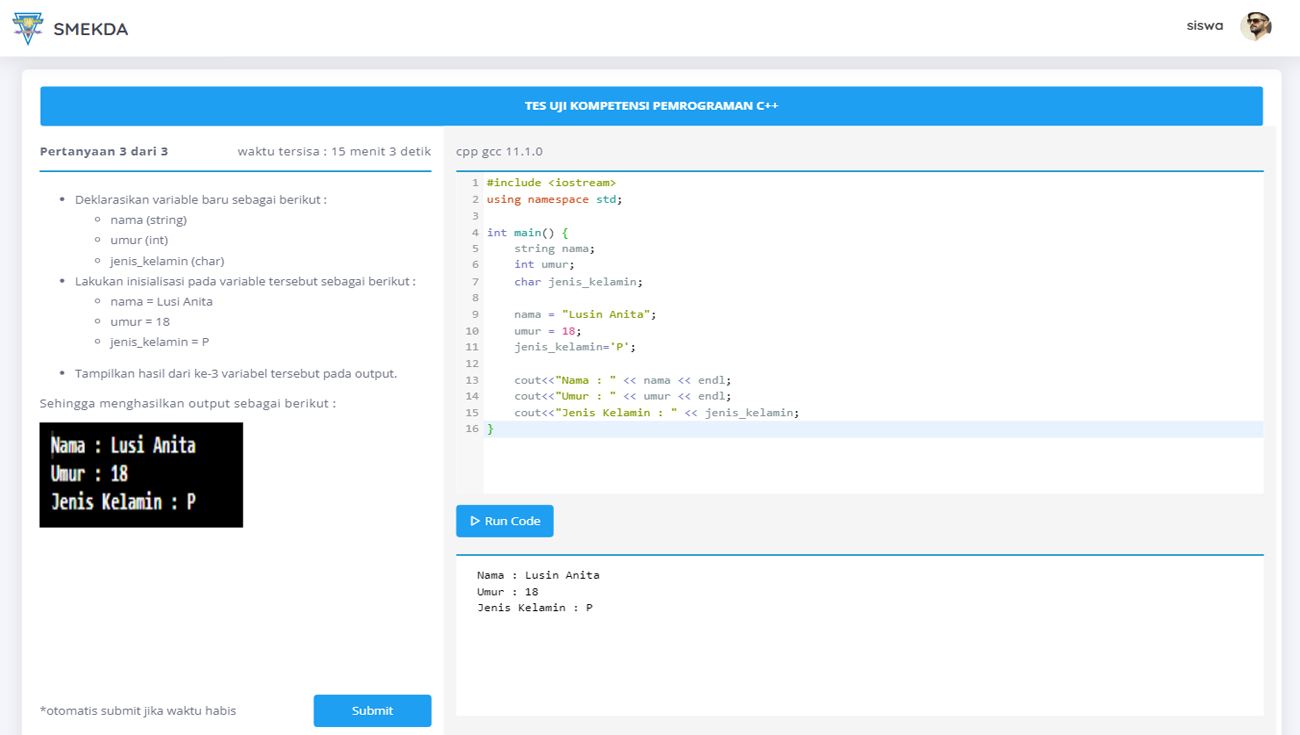Click the SMEKDA shield logo

pyautogui.click(x=29, y=27)
